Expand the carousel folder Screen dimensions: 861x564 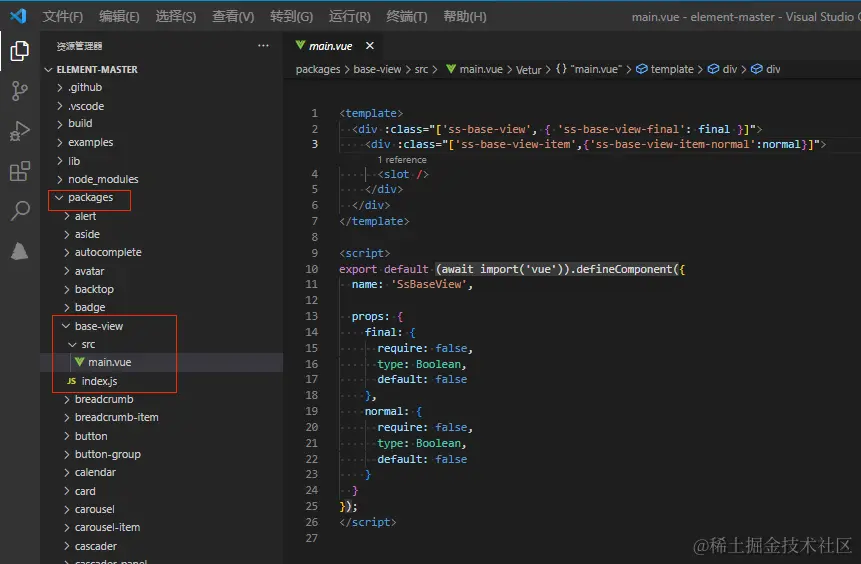[161, 509]
